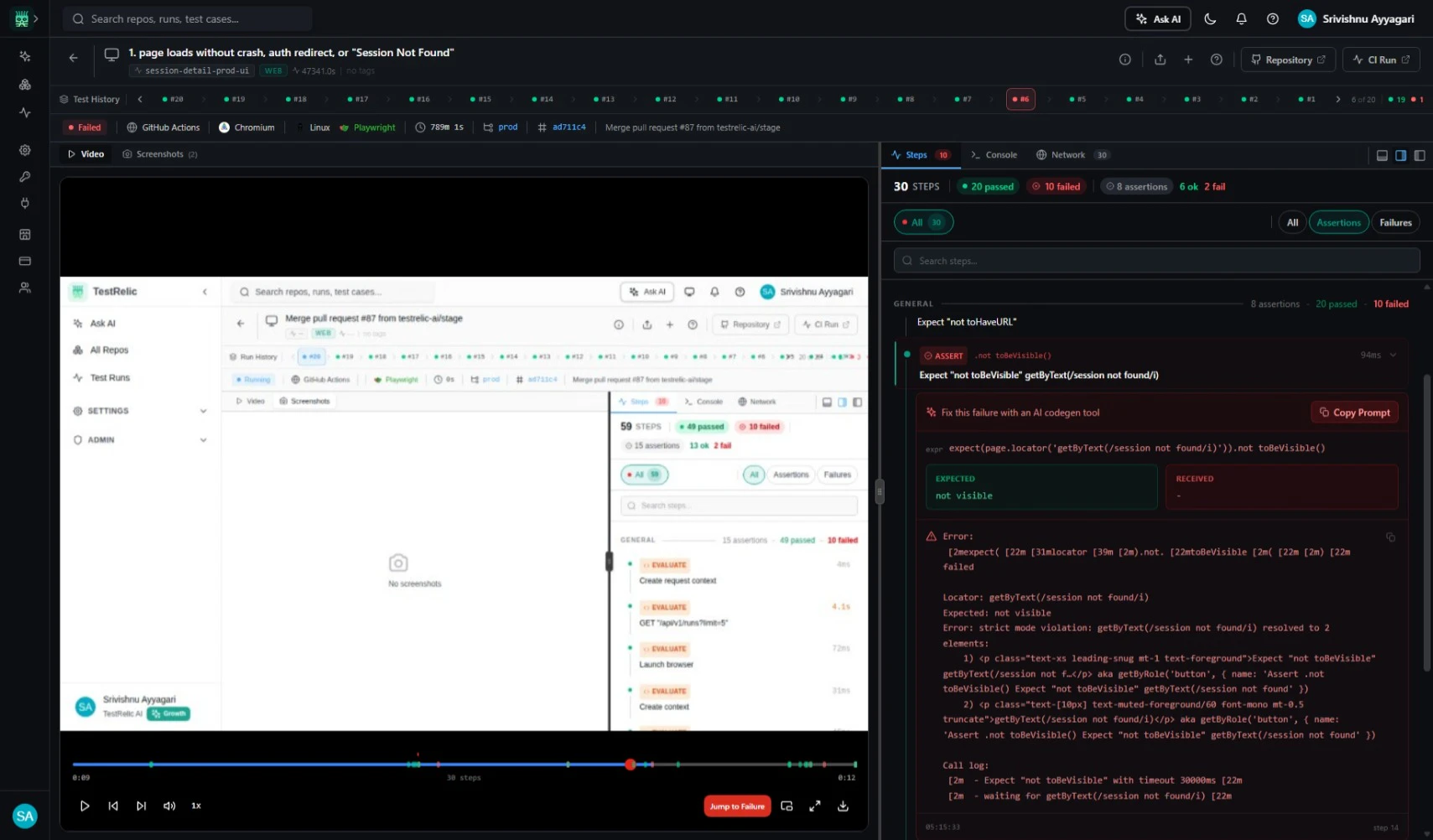This screenshot has width=1433, height=840.
Task: Go back with the left arrow
Action: coord(74,58)
